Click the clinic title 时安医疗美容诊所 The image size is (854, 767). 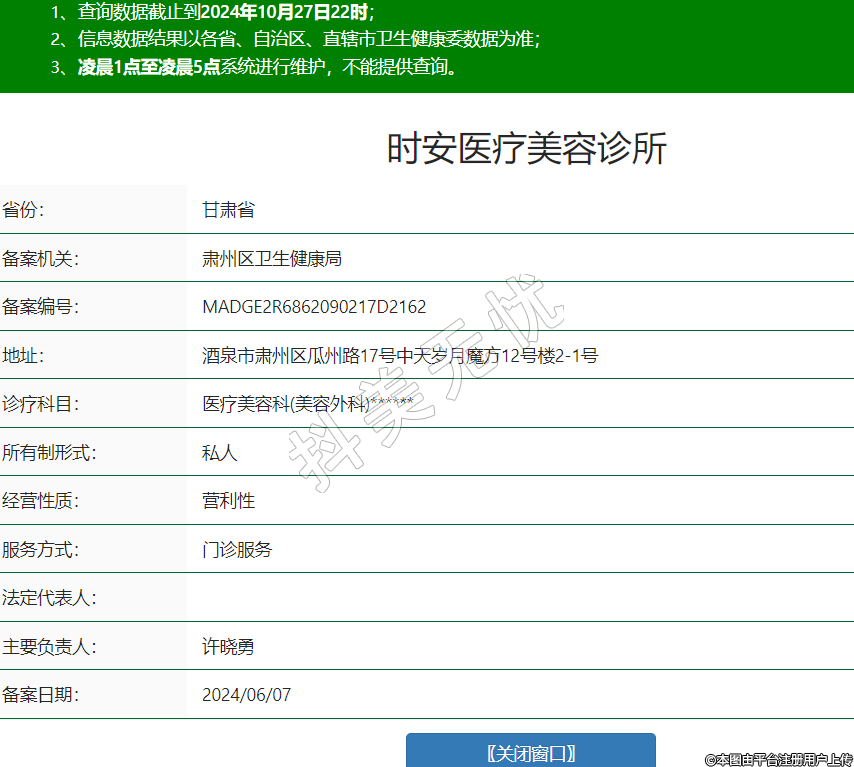tap(526, 149)
